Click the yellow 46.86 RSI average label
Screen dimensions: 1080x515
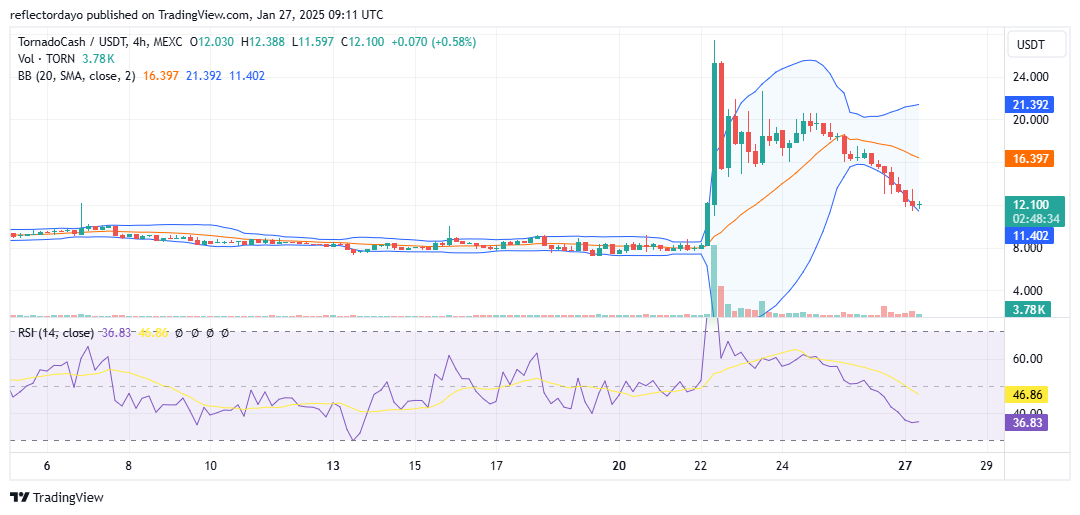pos(1028,395)
